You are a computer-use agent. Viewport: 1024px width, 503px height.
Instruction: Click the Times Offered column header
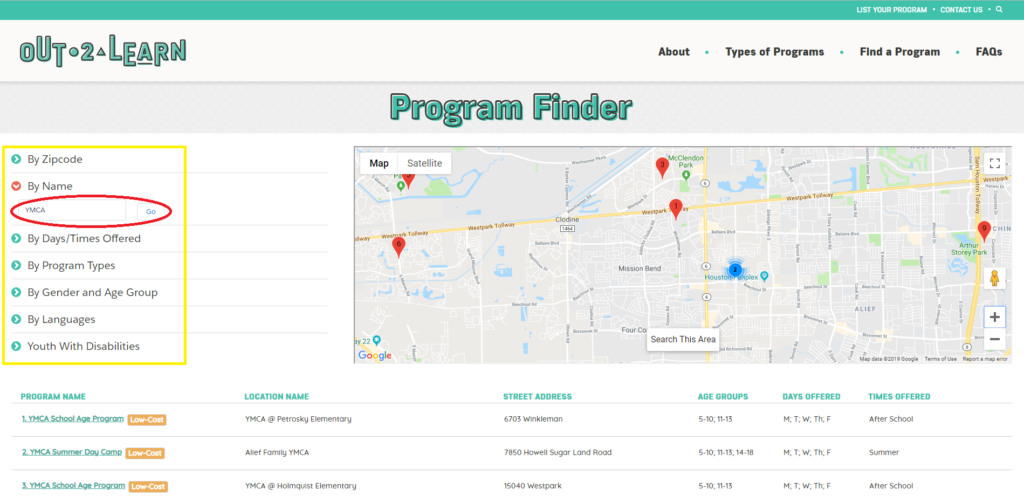click(x=899, y=397)
